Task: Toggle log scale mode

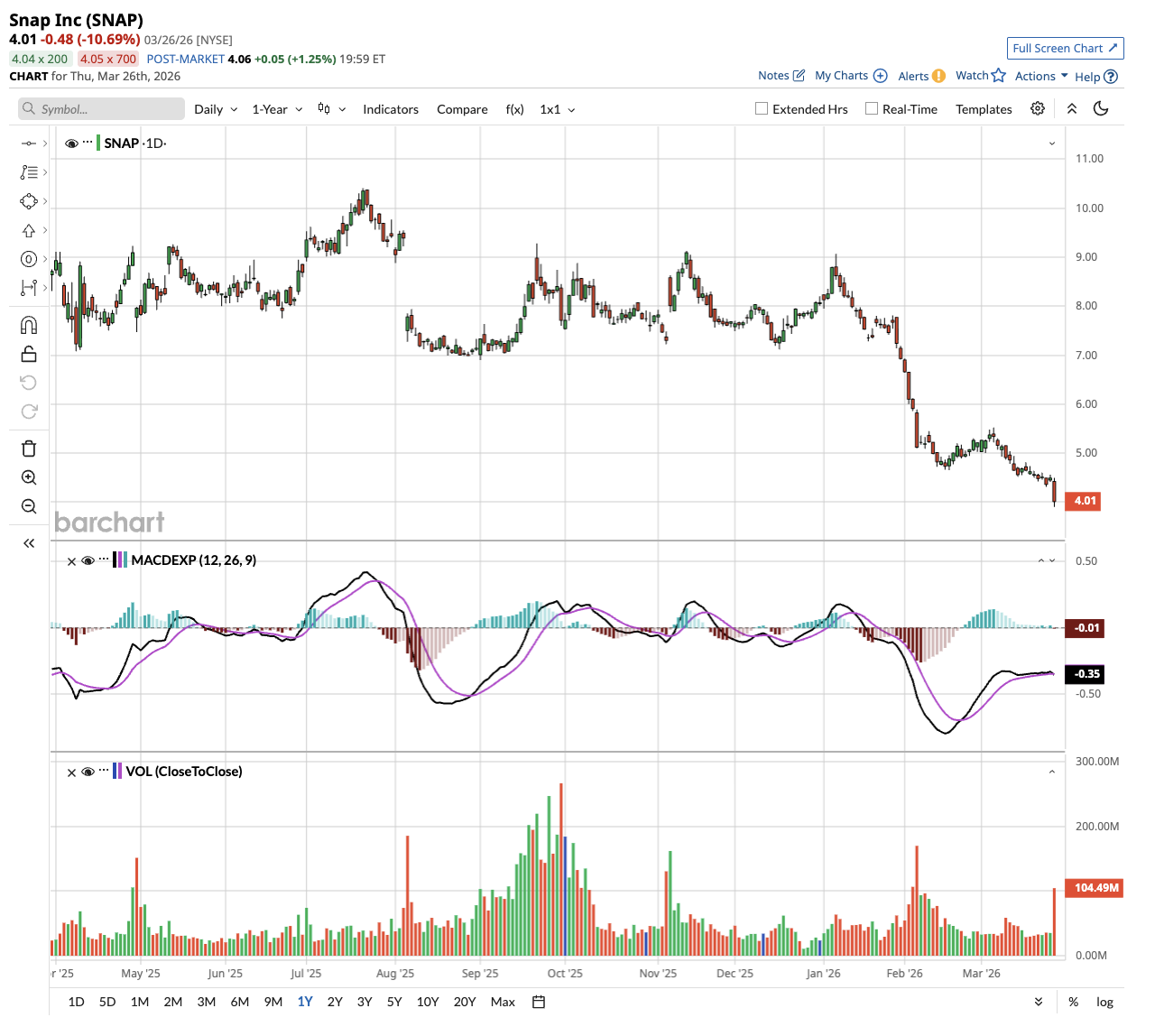Action: point(1104,1002)
